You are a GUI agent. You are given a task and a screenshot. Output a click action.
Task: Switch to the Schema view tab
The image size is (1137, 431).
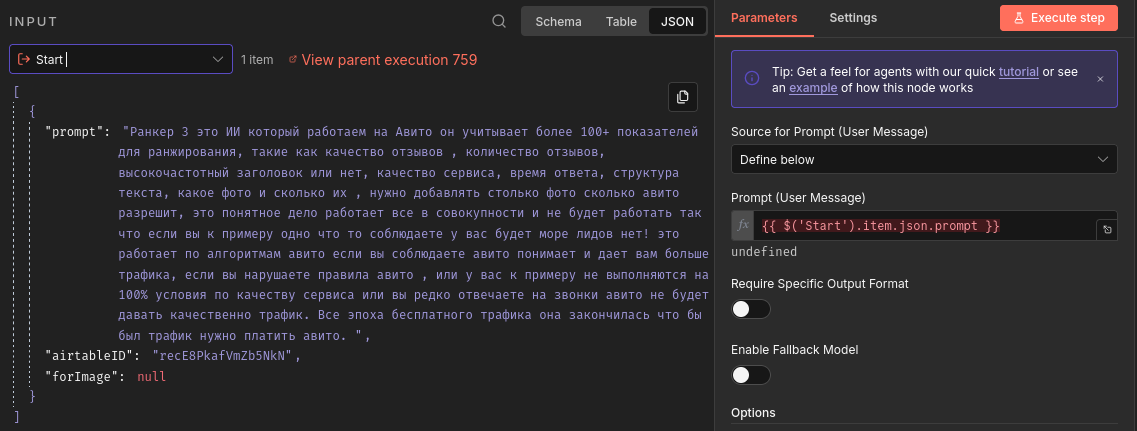558,21
